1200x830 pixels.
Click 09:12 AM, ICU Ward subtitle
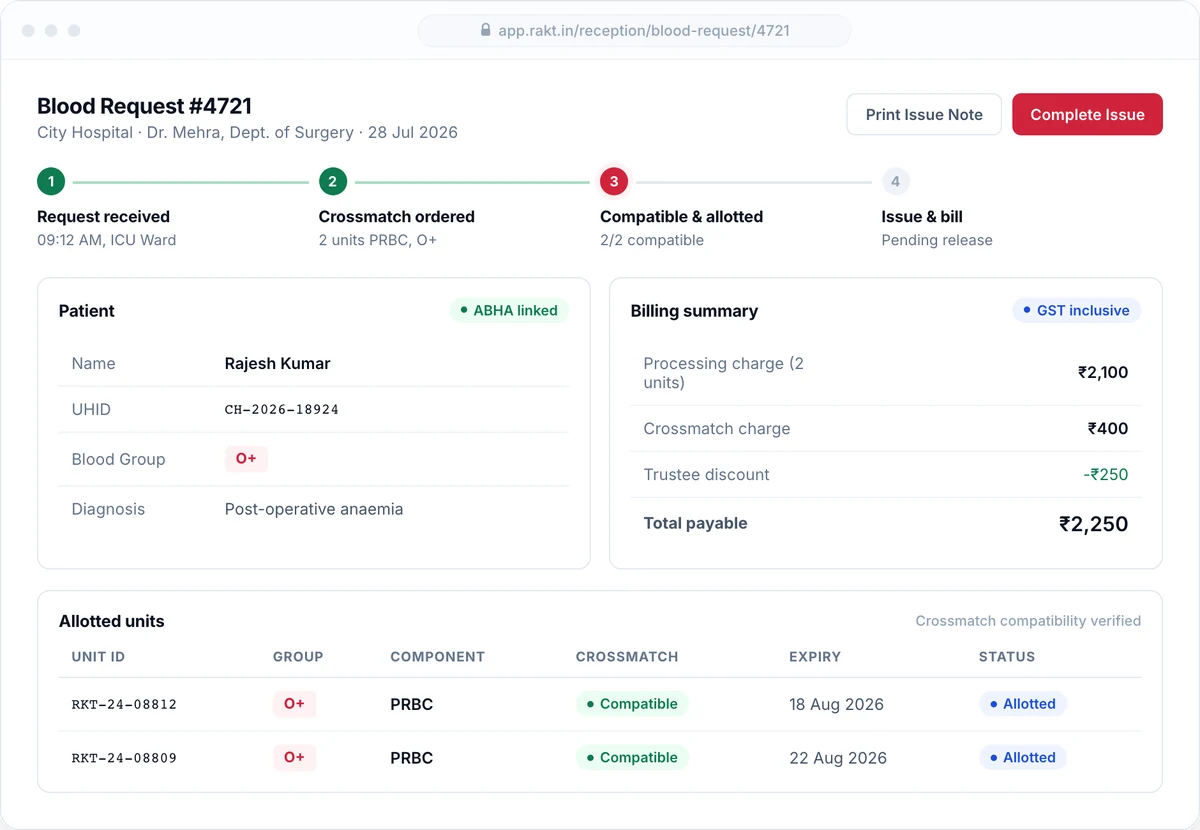tap(107, 240)
